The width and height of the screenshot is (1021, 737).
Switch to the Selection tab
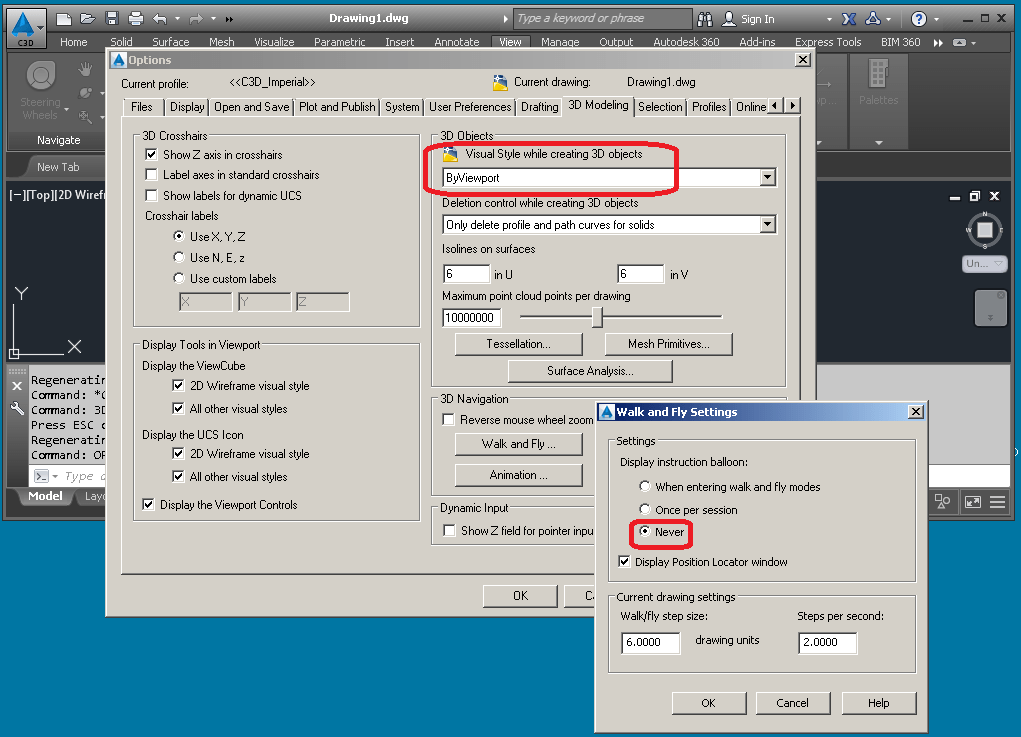pyautogui.click(x=660, y=107)
